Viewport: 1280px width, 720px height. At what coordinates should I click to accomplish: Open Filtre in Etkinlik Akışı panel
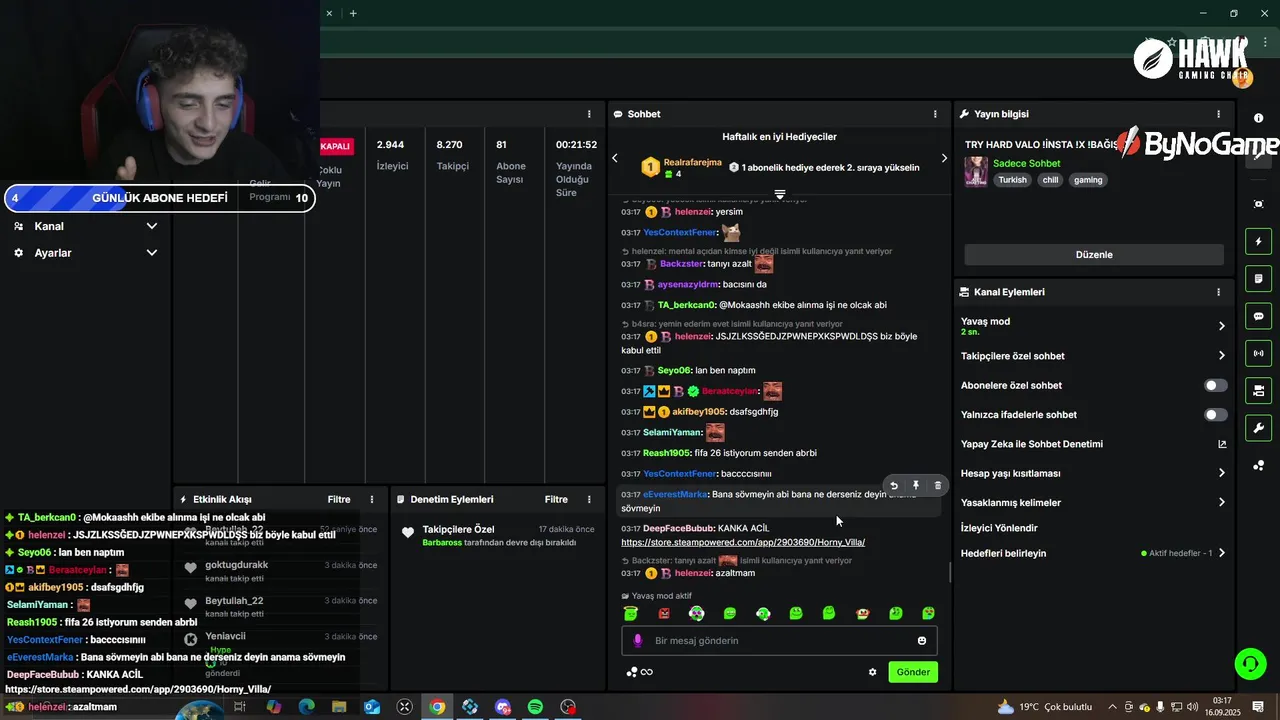[339, 499]
